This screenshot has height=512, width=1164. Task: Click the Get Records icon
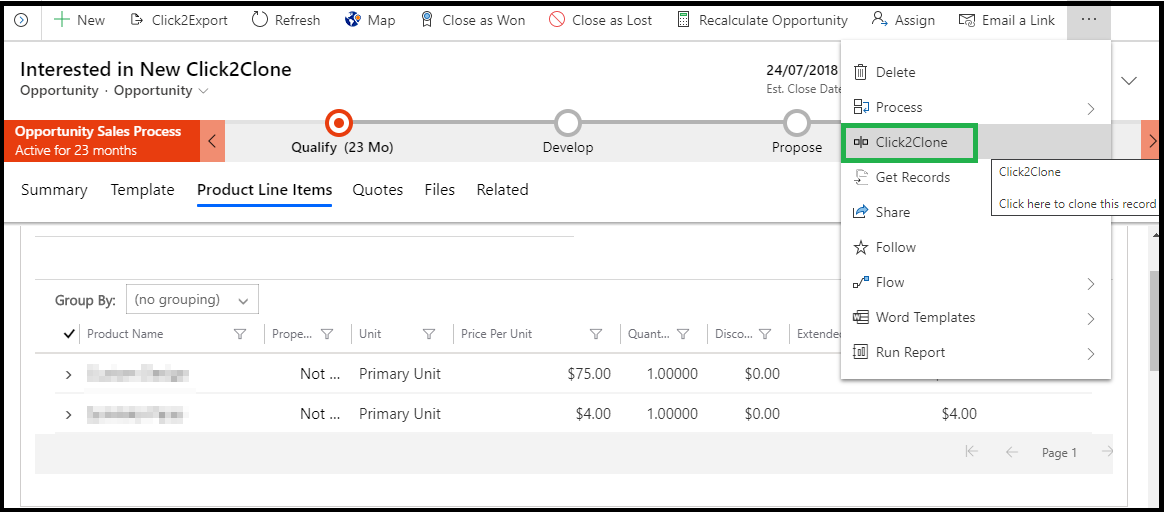click(x=860, y=177)
